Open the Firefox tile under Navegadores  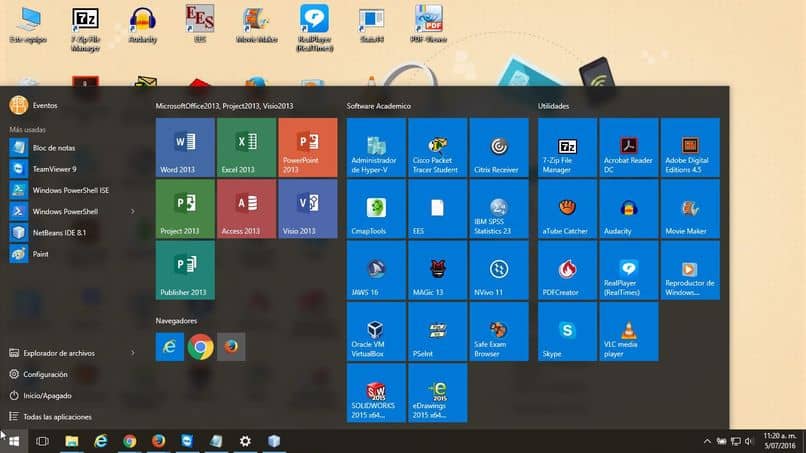231,347
